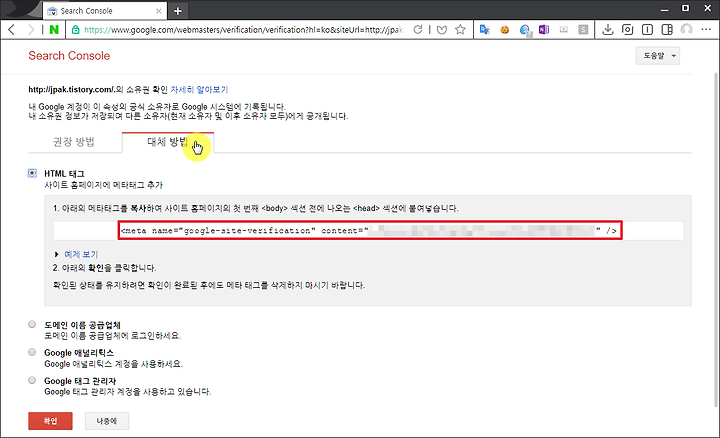Open a new browser tab with plus button

pyautogui.click(x=178, y=11)
